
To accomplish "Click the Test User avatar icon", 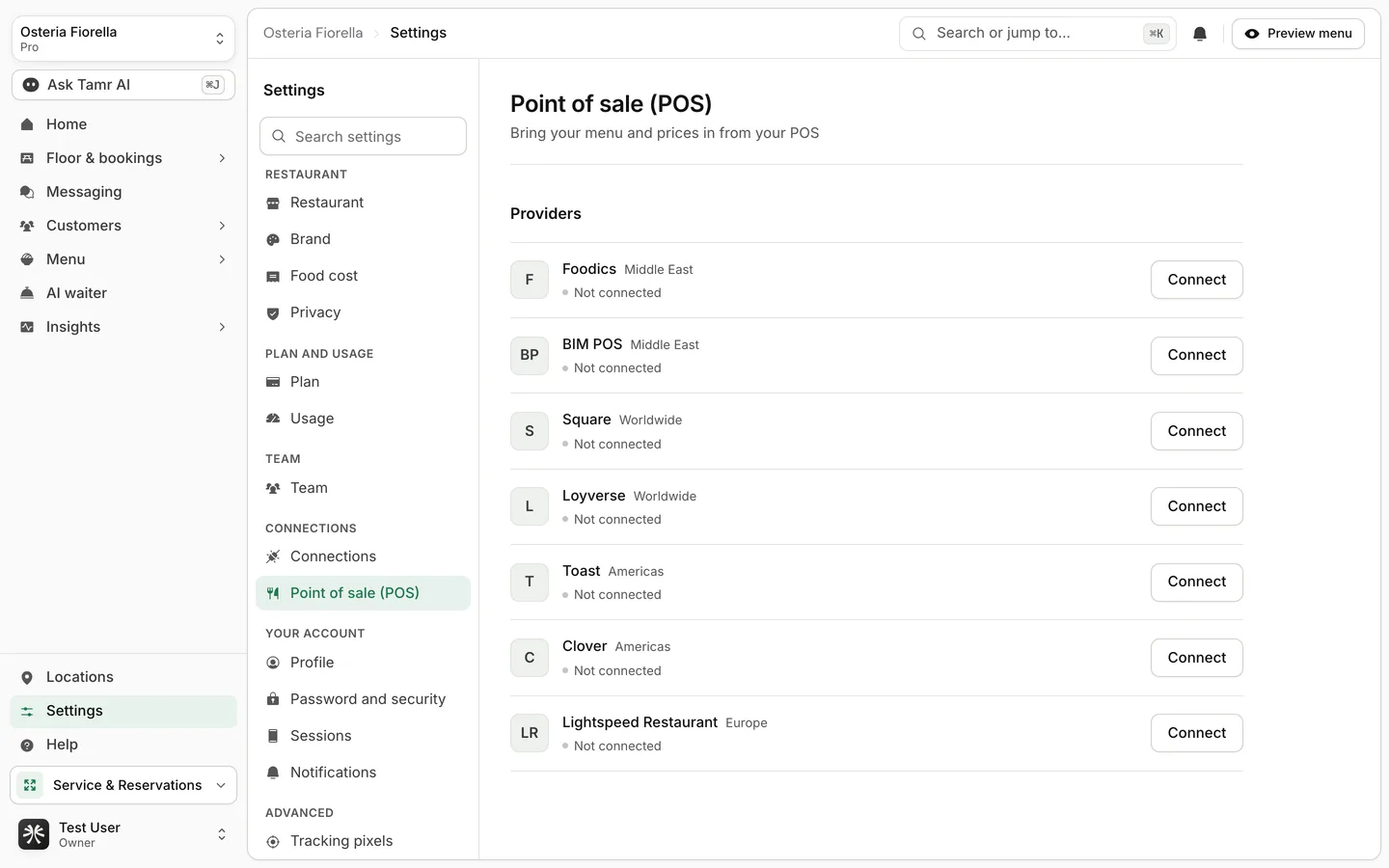I will tap(34, 834).
